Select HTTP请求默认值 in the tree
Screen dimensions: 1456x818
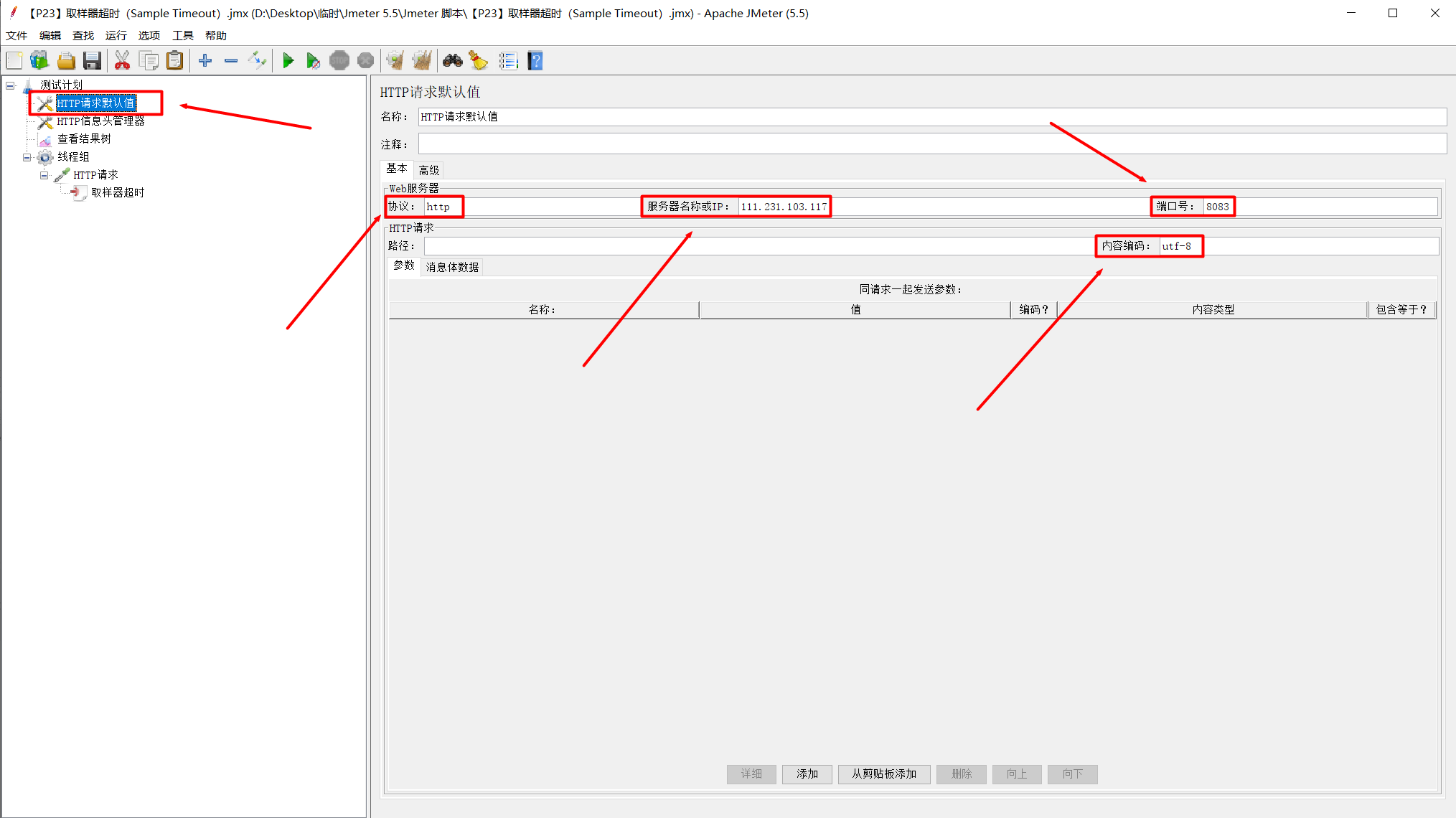click(96, 103)
